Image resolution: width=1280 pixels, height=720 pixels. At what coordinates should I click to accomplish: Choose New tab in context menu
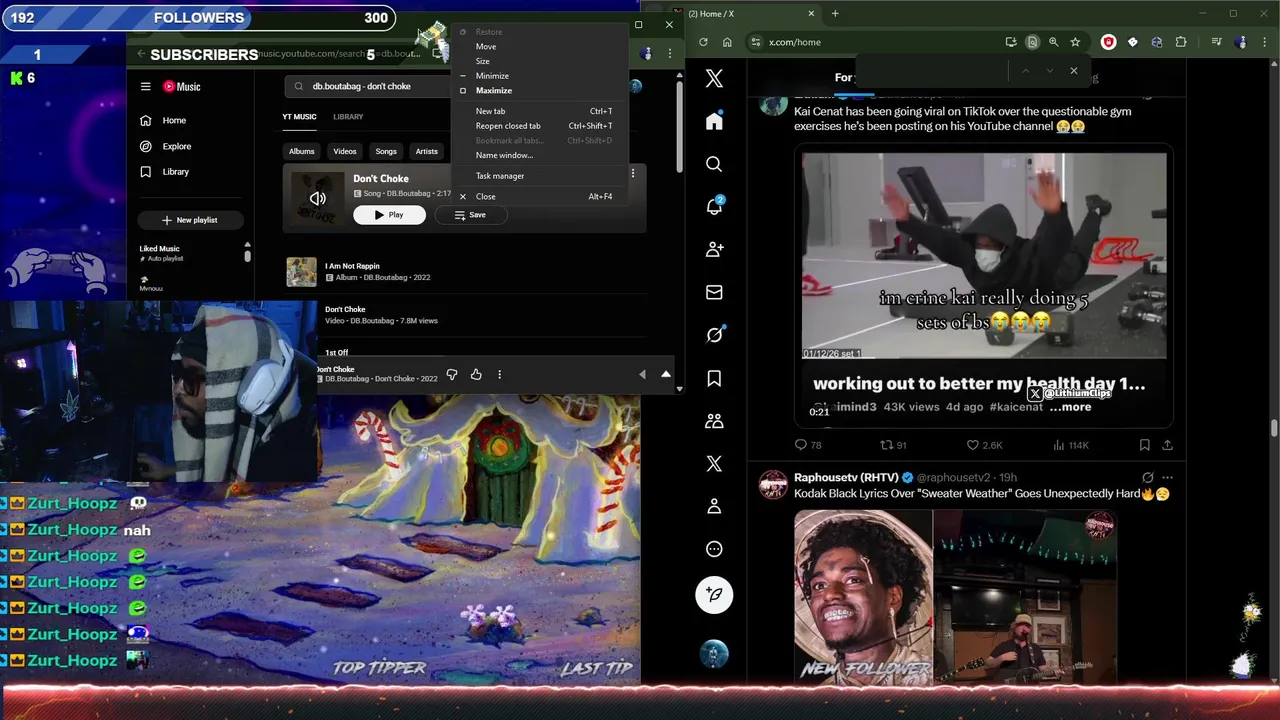pyautogui.click(x=540, y=111)
